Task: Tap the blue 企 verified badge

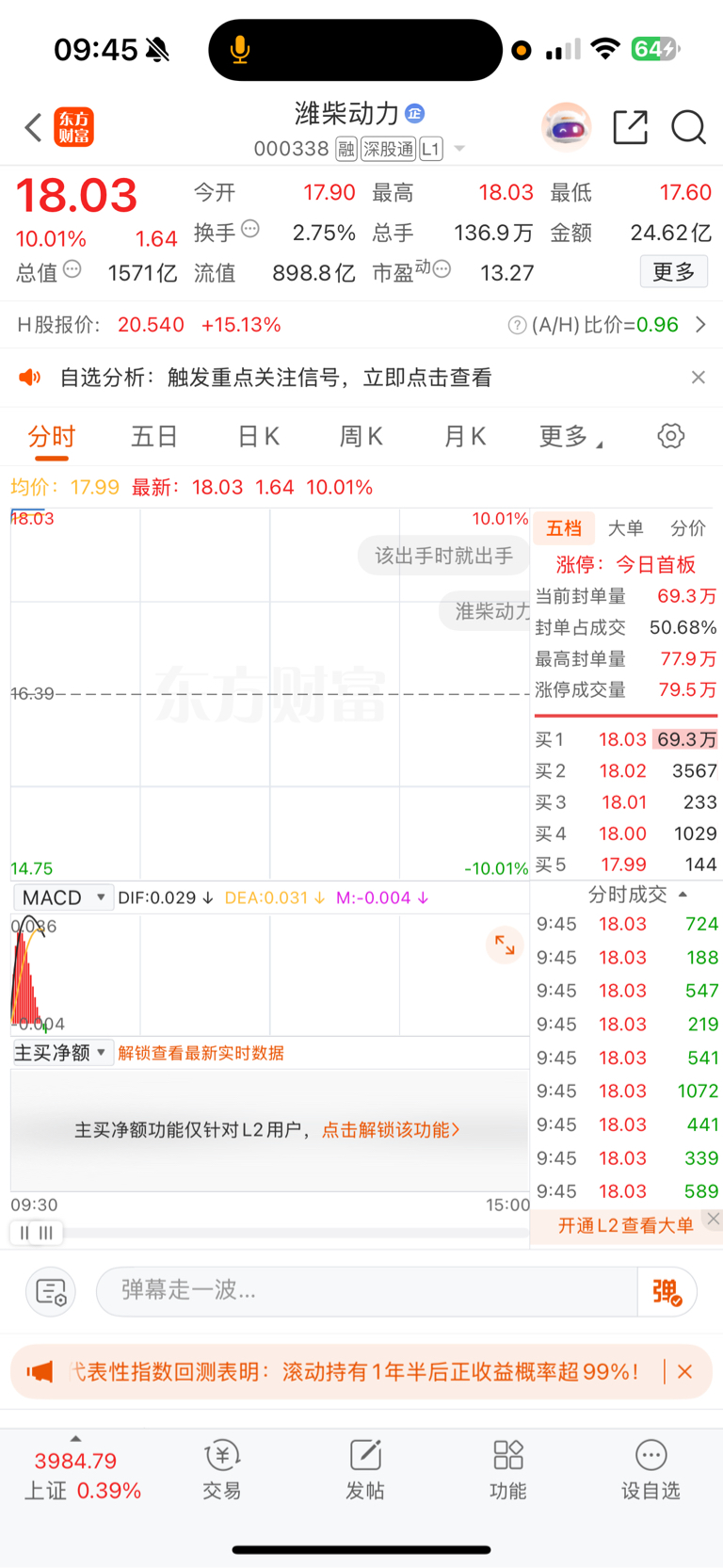Action: [x=414, y=114]
